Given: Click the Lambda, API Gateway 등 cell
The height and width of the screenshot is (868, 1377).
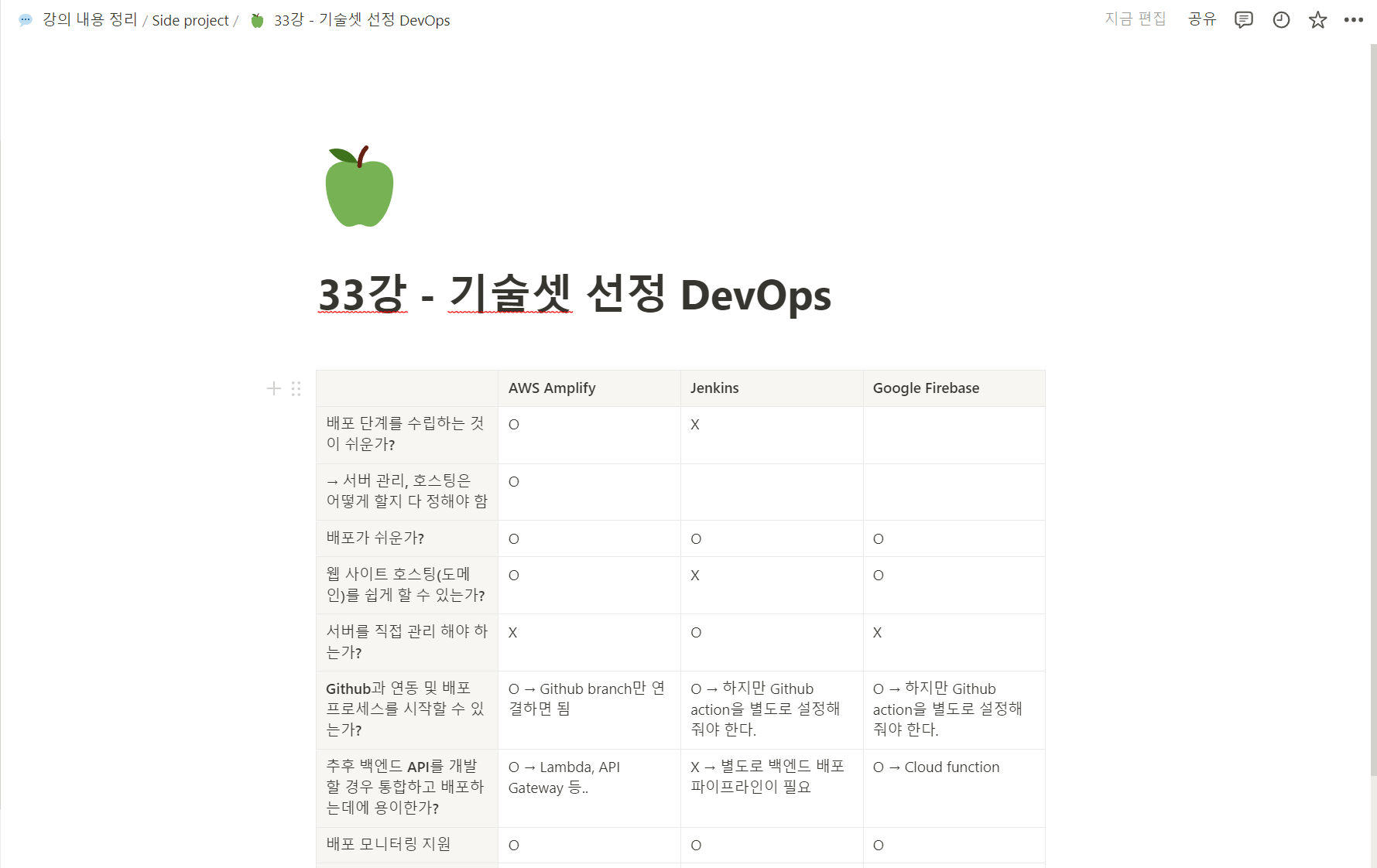Looking at the screenshot, I should tap(589, 788).
